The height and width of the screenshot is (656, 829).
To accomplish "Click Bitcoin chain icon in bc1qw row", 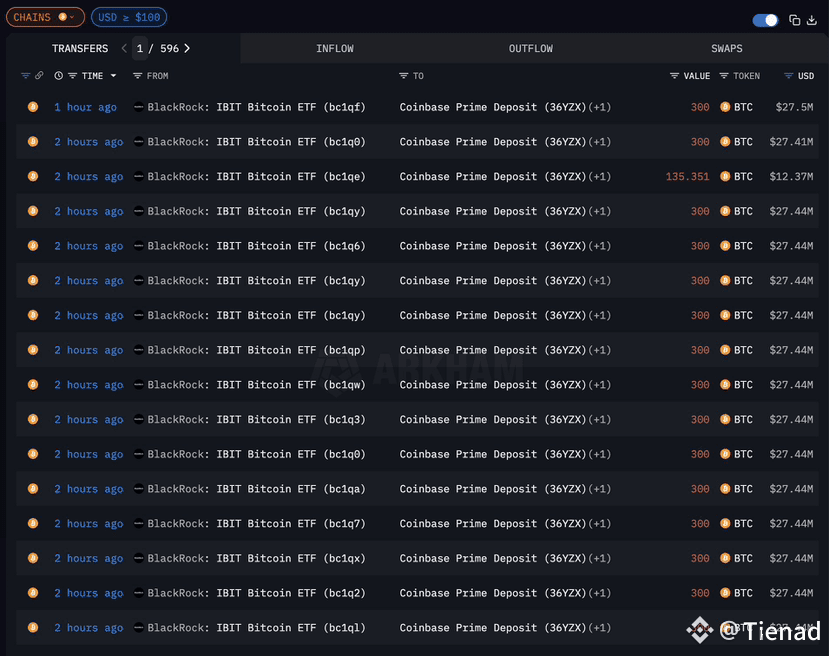I will pyautogui.click(x=33, y=384).
